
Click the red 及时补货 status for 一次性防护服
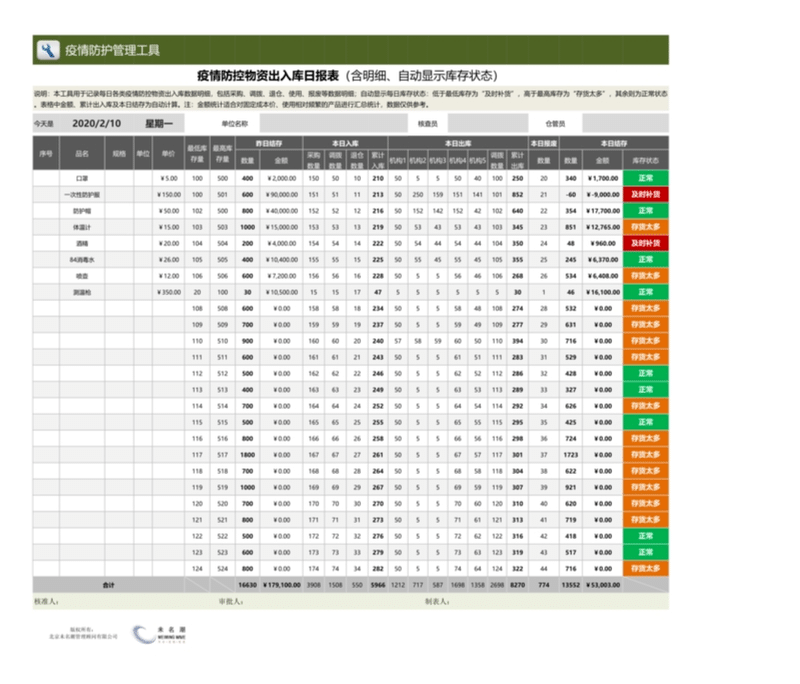click(645, 195)
